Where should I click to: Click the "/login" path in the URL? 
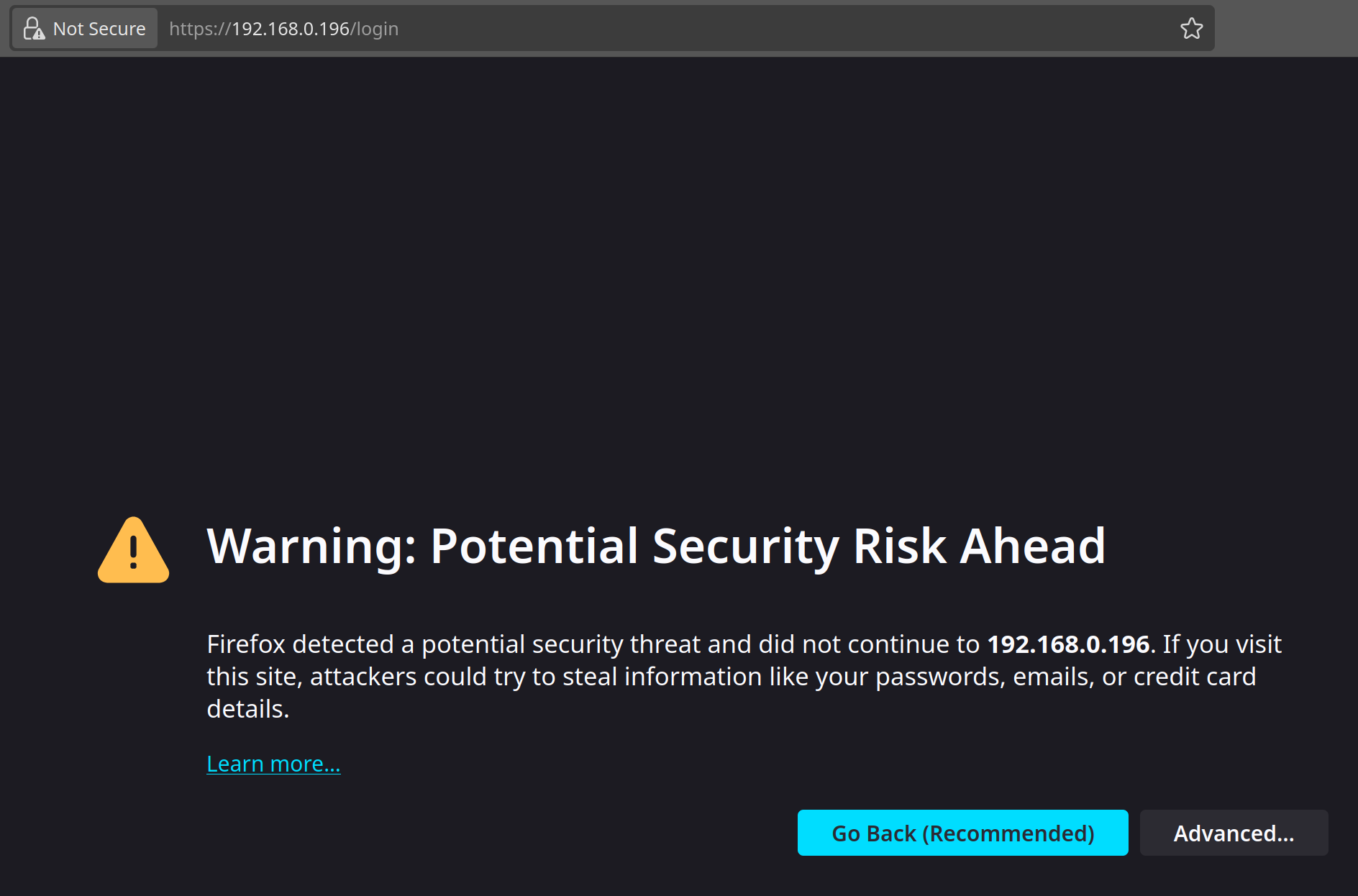pyautogui.click(x=374, y=29)
